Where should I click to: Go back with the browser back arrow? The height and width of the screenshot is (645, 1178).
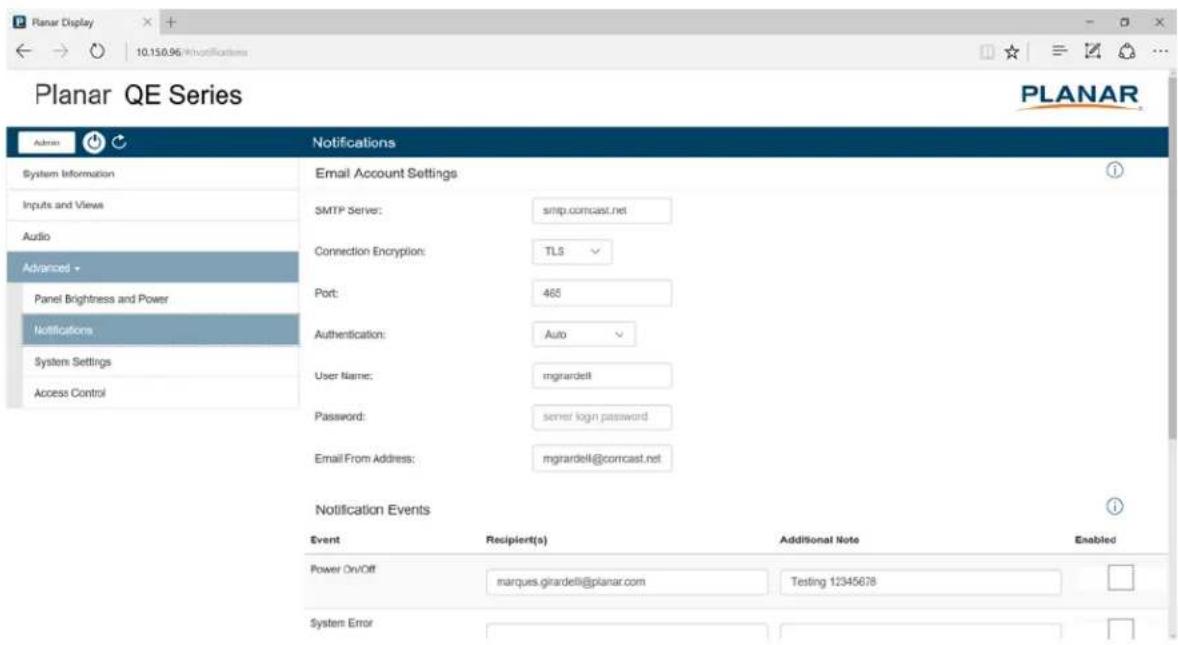(24, 51)
